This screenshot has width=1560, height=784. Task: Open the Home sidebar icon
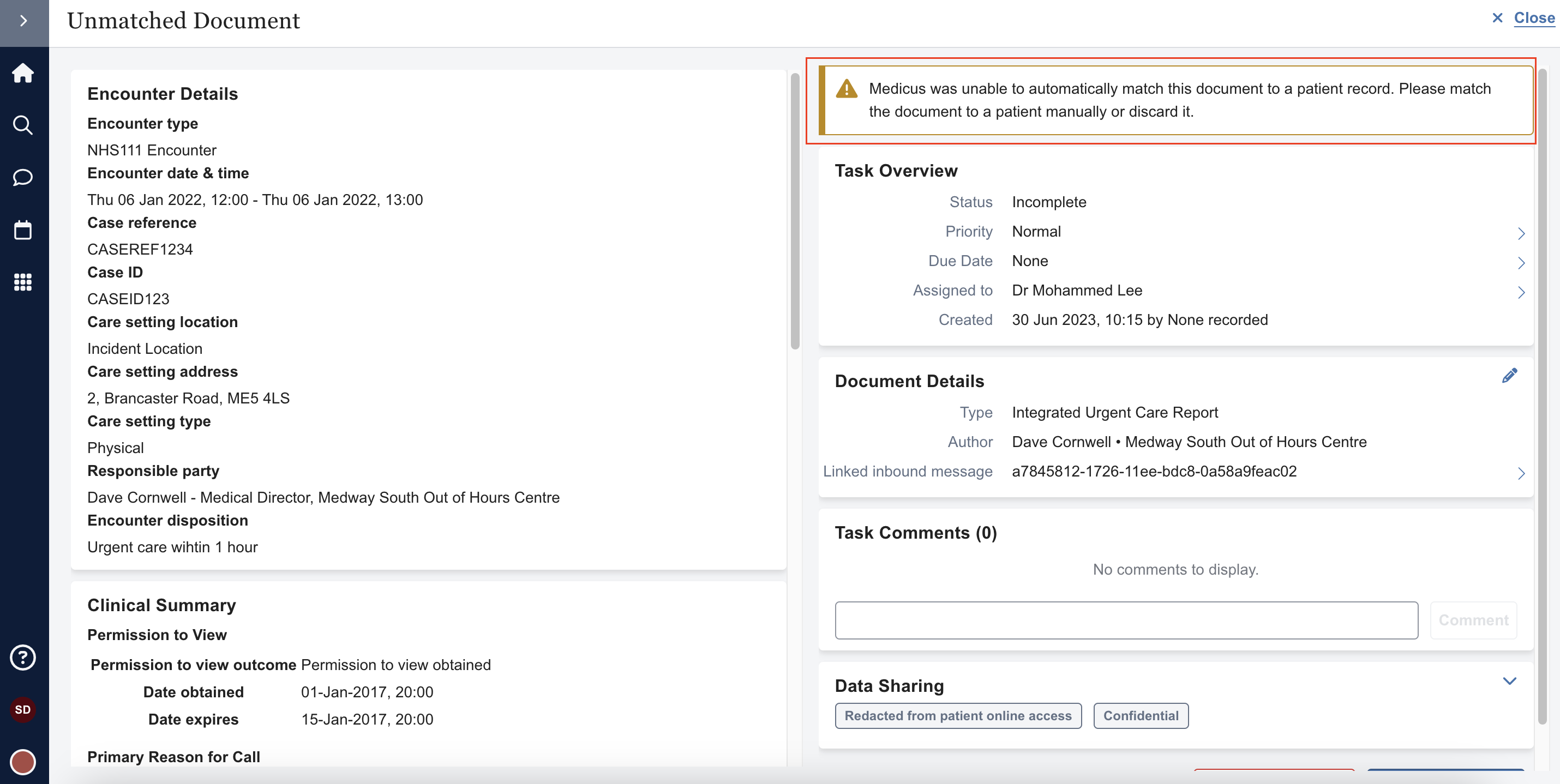coord(23,73)
